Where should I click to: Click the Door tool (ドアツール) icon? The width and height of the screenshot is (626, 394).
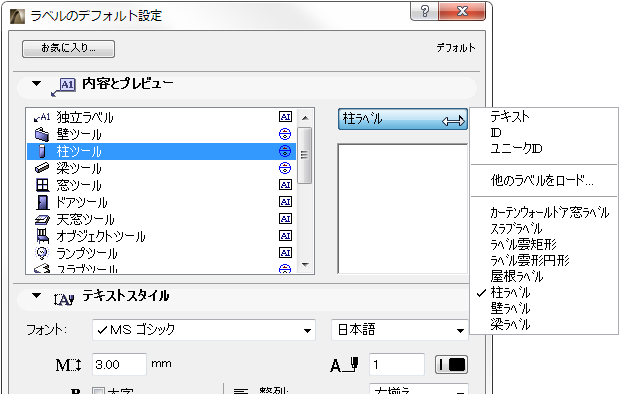42,202
